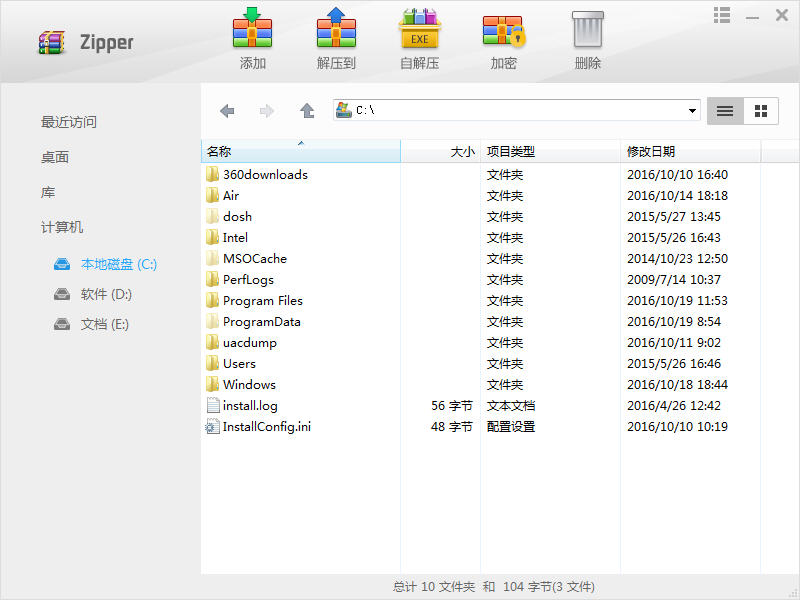Image resolution: width=800 pixels, height=600 pixels.
Task: Select the MSOCache folder
Action: pos(255,258)
